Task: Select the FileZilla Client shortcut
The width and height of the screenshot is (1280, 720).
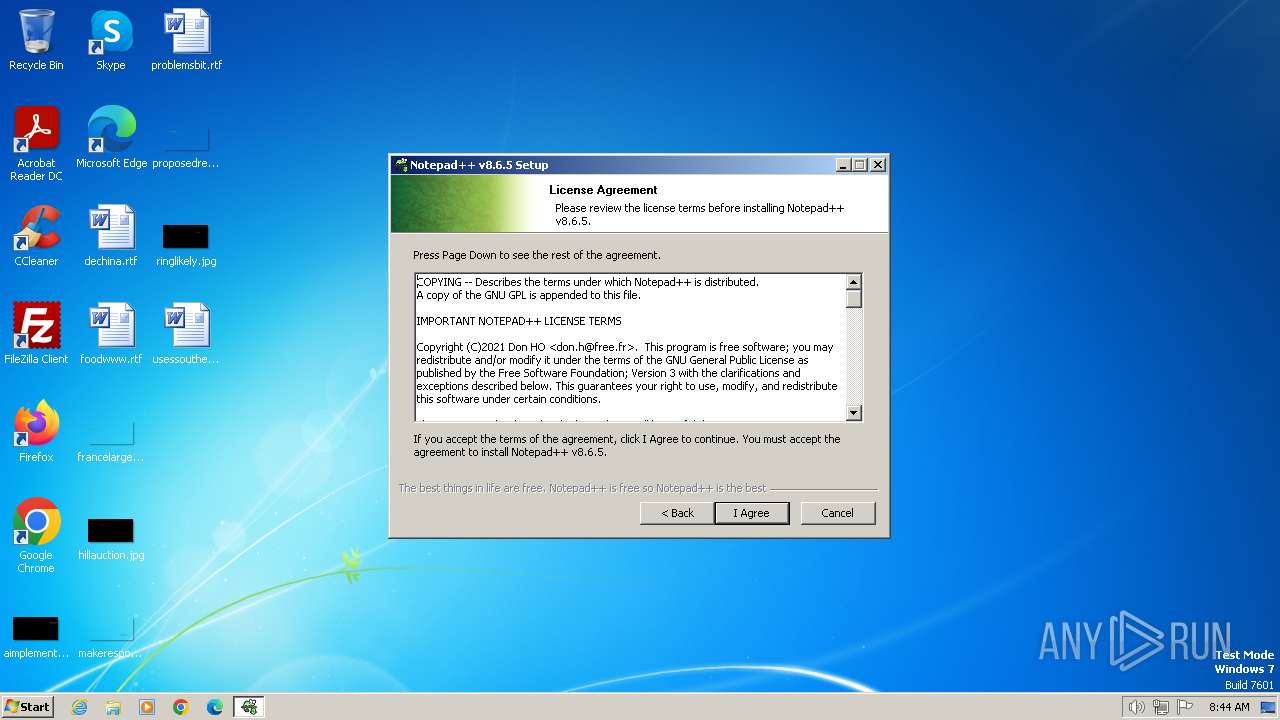Action: [x=36, y=334]
